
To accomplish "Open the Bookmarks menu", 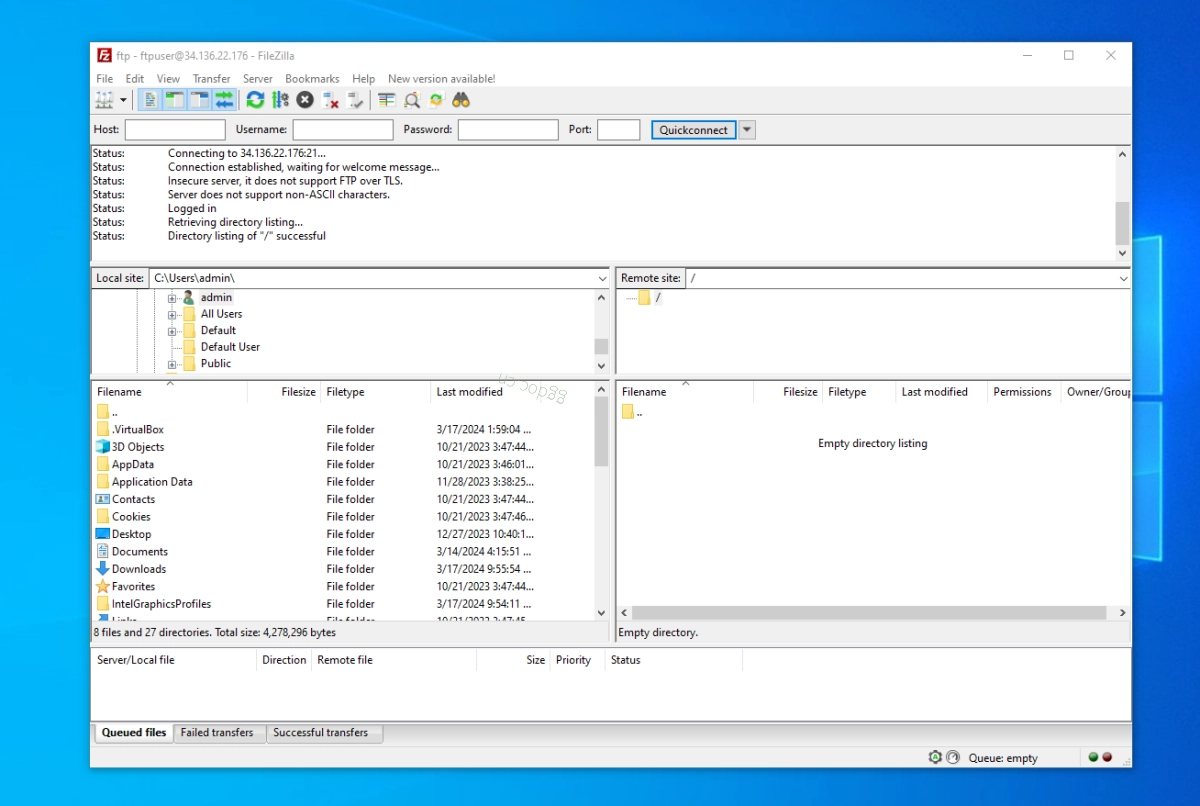I will pos(312,78).
